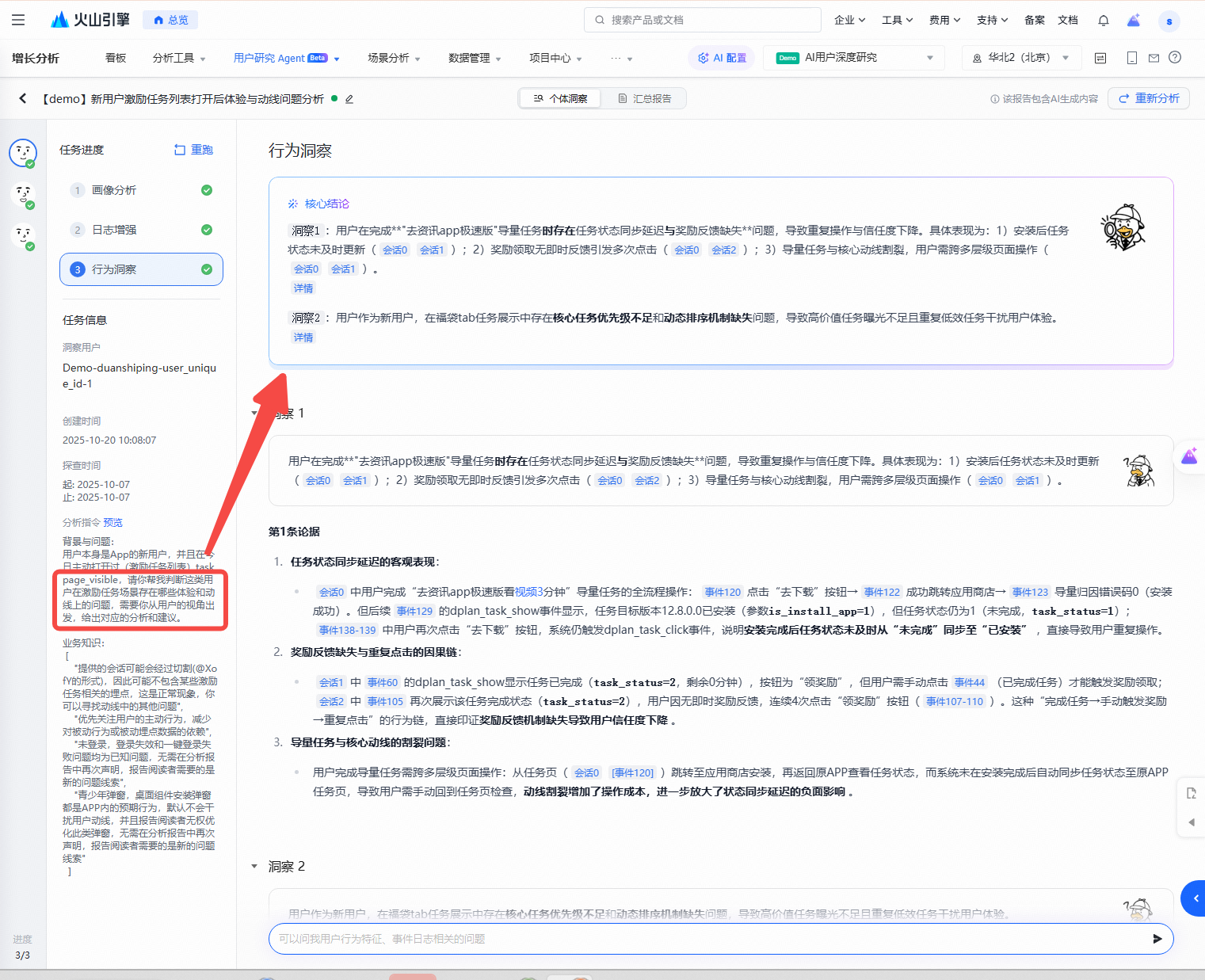Screen dimensions: 1205x980
Task: Open the 工具 dropdown menu
Action: (897, 20)
